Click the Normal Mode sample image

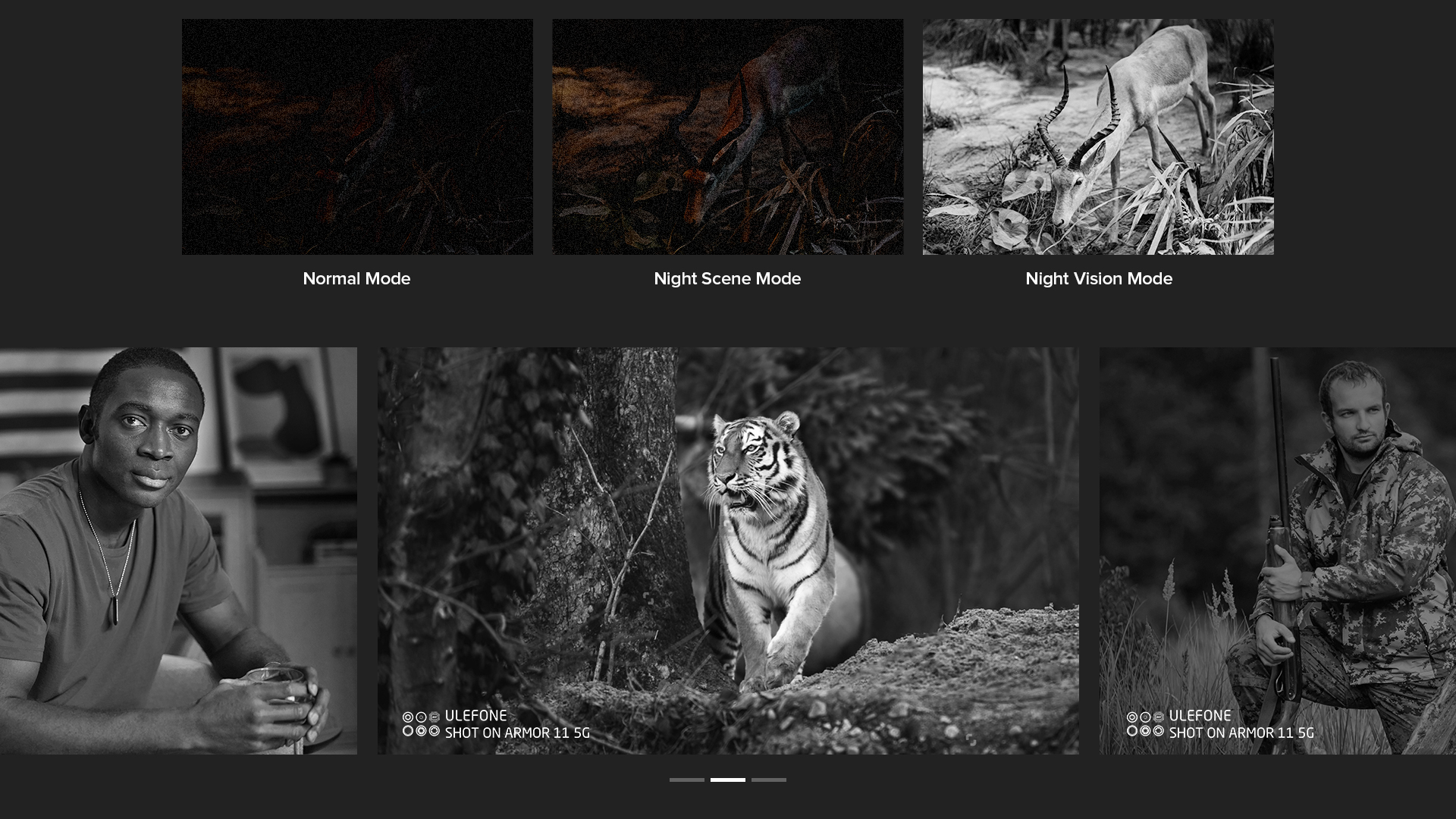click(357, 136)
